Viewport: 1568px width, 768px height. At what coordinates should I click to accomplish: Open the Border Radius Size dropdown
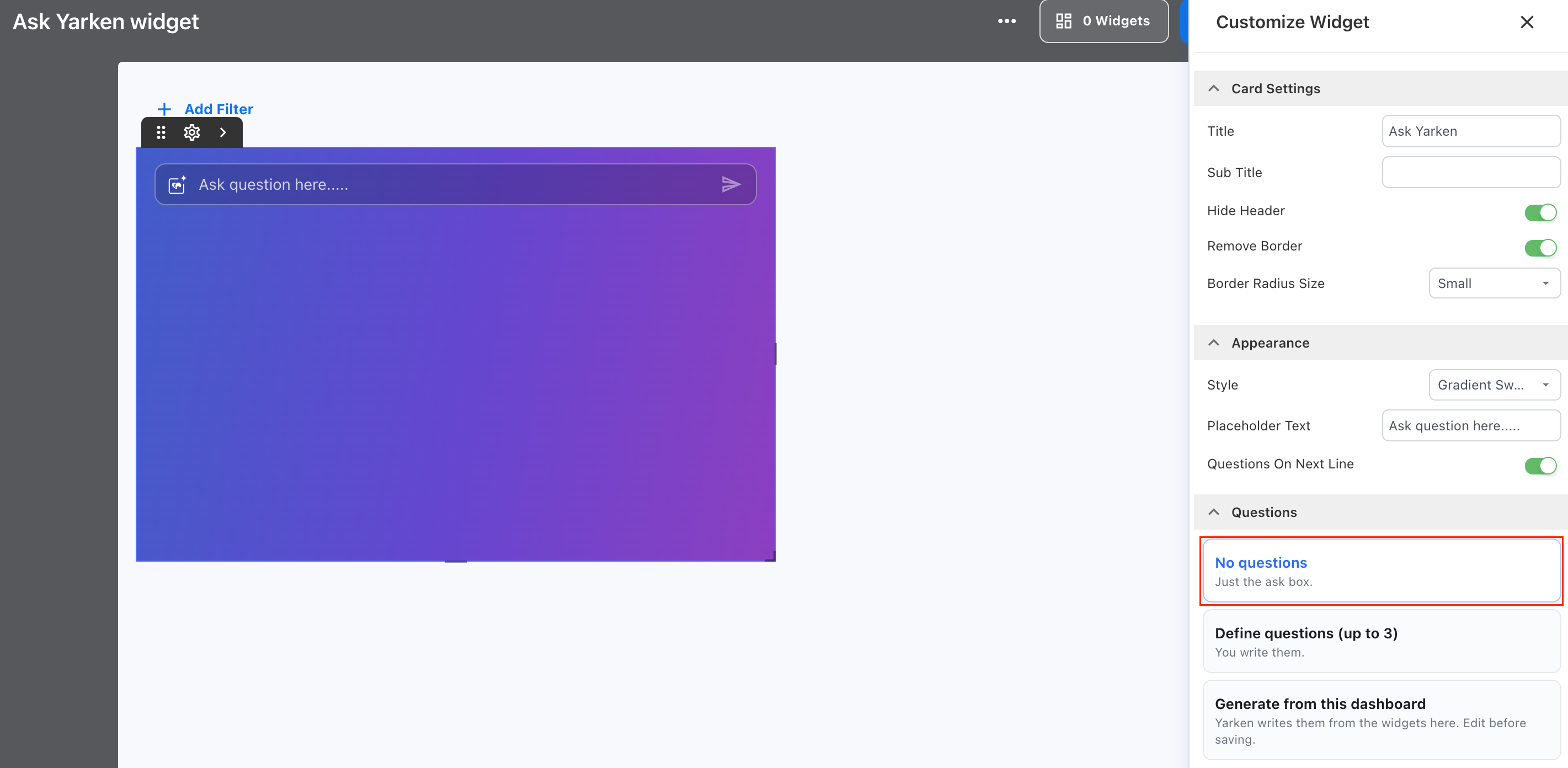pos(1495,284)
